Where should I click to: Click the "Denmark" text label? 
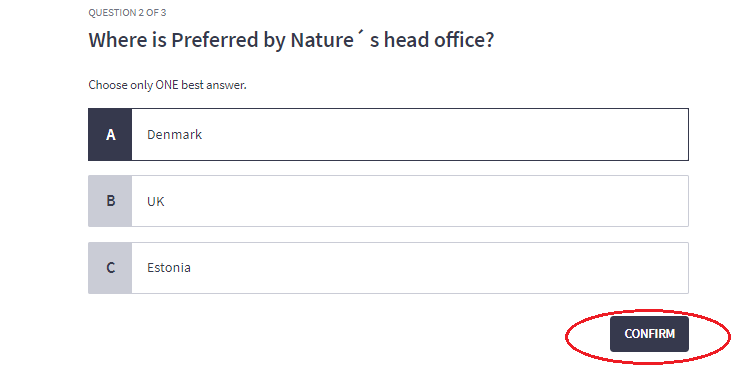(x=175, y=135)
